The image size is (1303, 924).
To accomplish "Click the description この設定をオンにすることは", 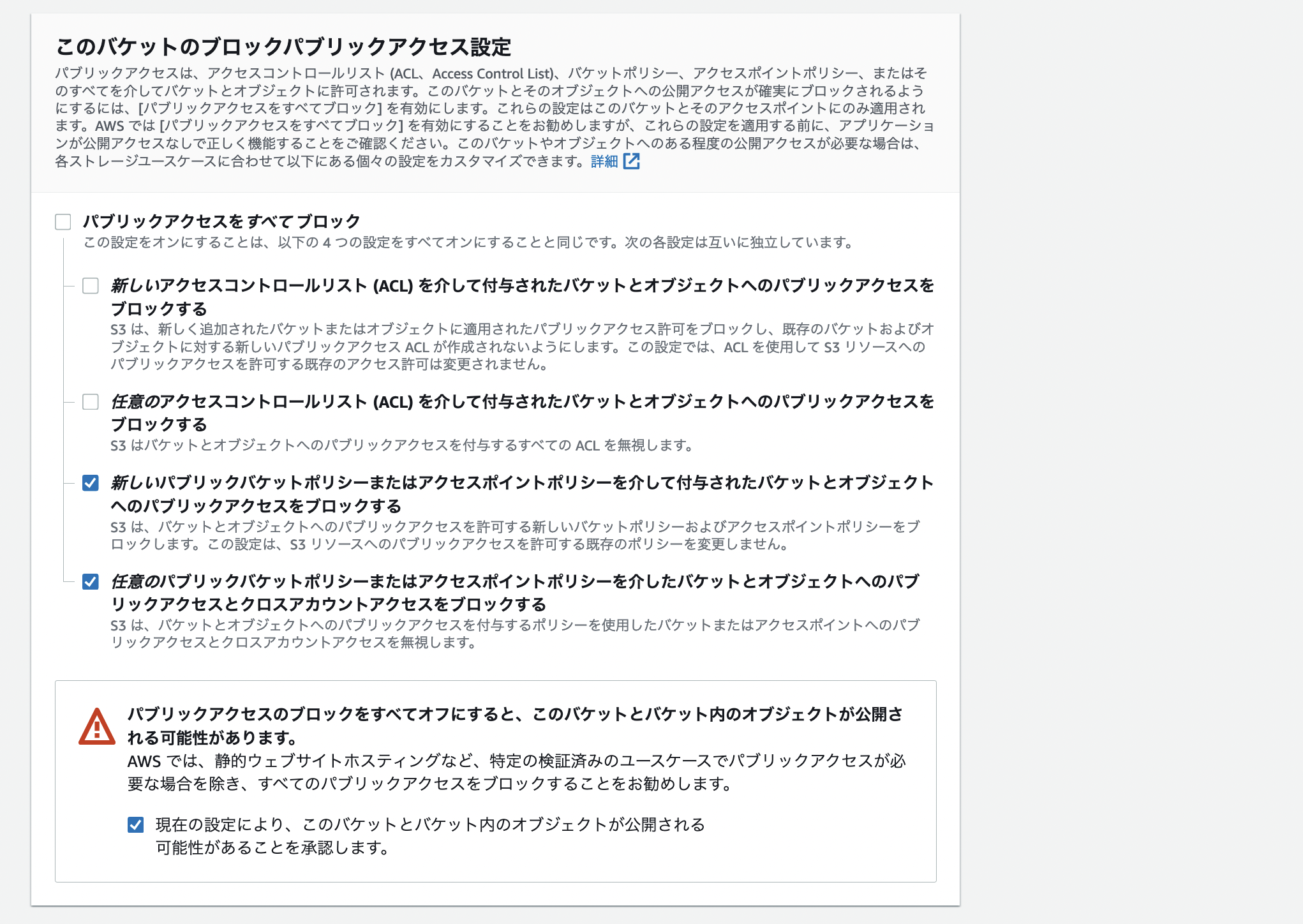I will pyautogui.click(x=468, y=242).
